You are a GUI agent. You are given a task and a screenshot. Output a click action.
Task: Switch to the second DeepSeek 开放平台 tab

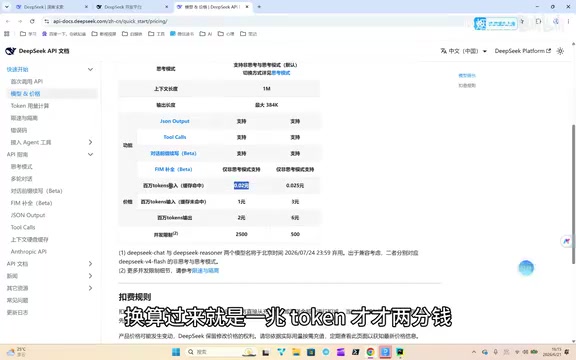(132, 7)
